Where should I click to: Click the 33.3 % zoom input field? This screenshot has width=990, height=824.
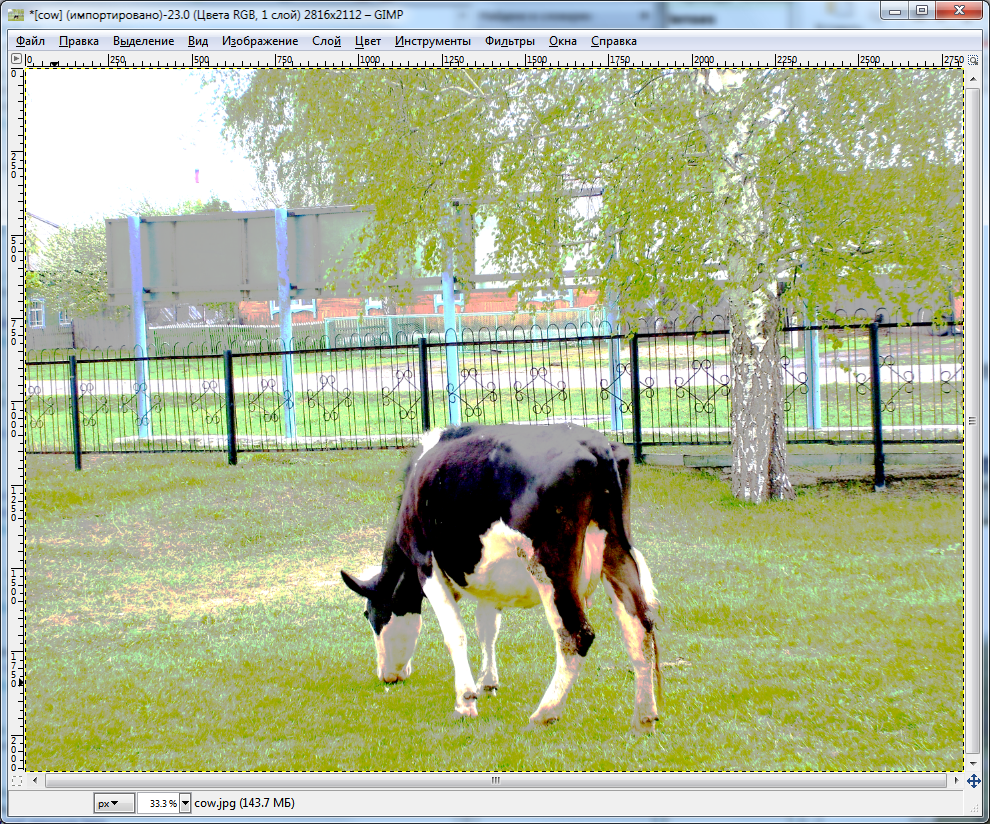click(159, 803)
